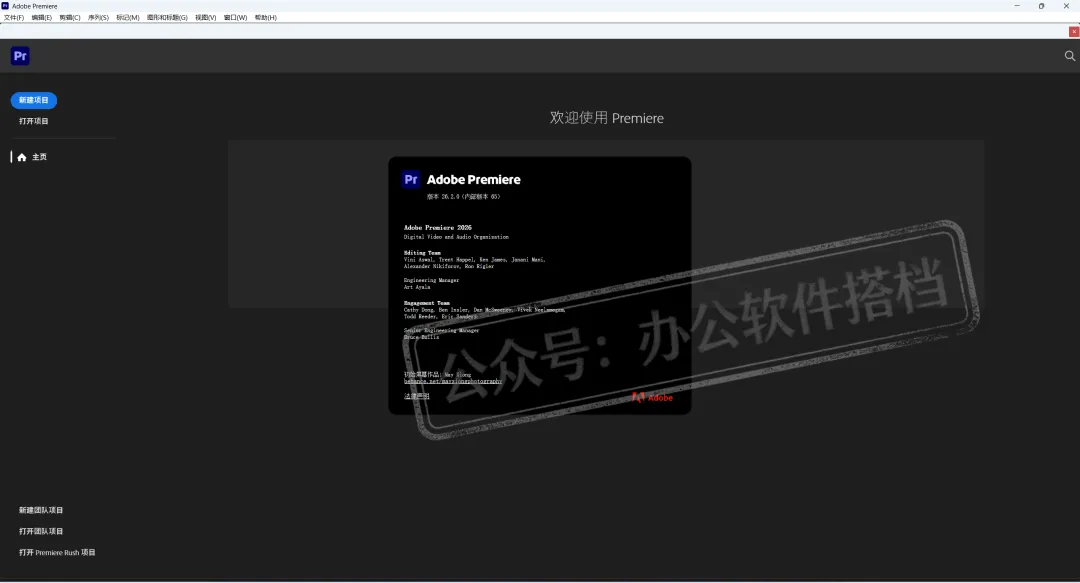The width and height of the screenshot is (1080, 583).
Task: Click 打开 Premiere Rush 项目
Action: click(x=57, y=553)
